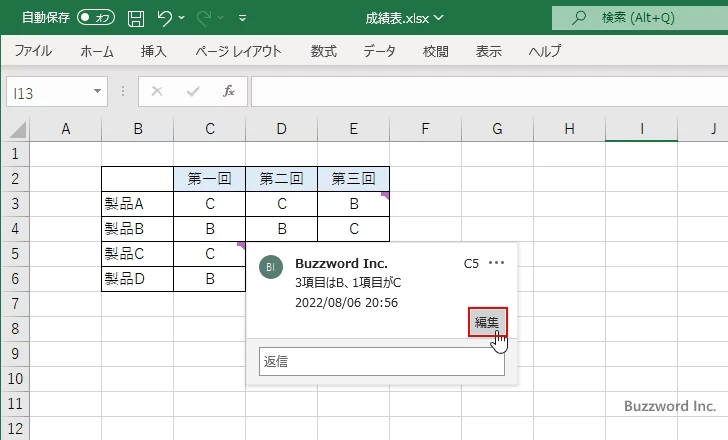Toggle the AutoSave switch

(96, 18)
